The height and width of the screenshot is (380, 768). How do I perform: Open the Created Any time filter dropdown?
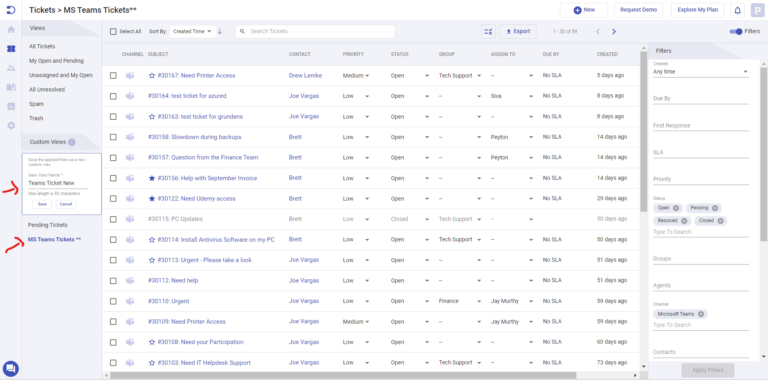tap(700, 71)
